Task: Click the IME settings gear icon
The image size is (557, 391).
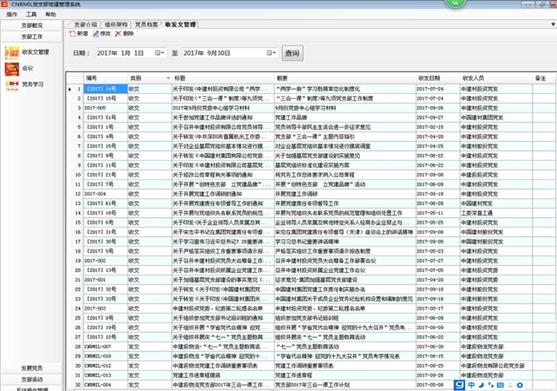Action: click(520, 385)
